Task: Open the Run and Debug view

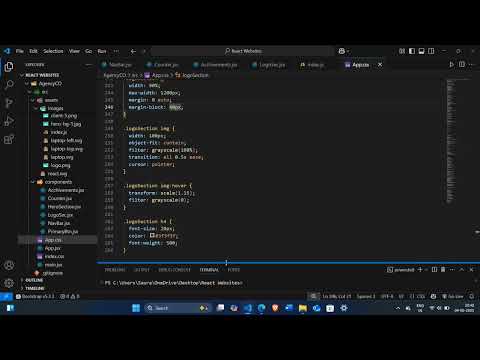Action: (9, 121)
